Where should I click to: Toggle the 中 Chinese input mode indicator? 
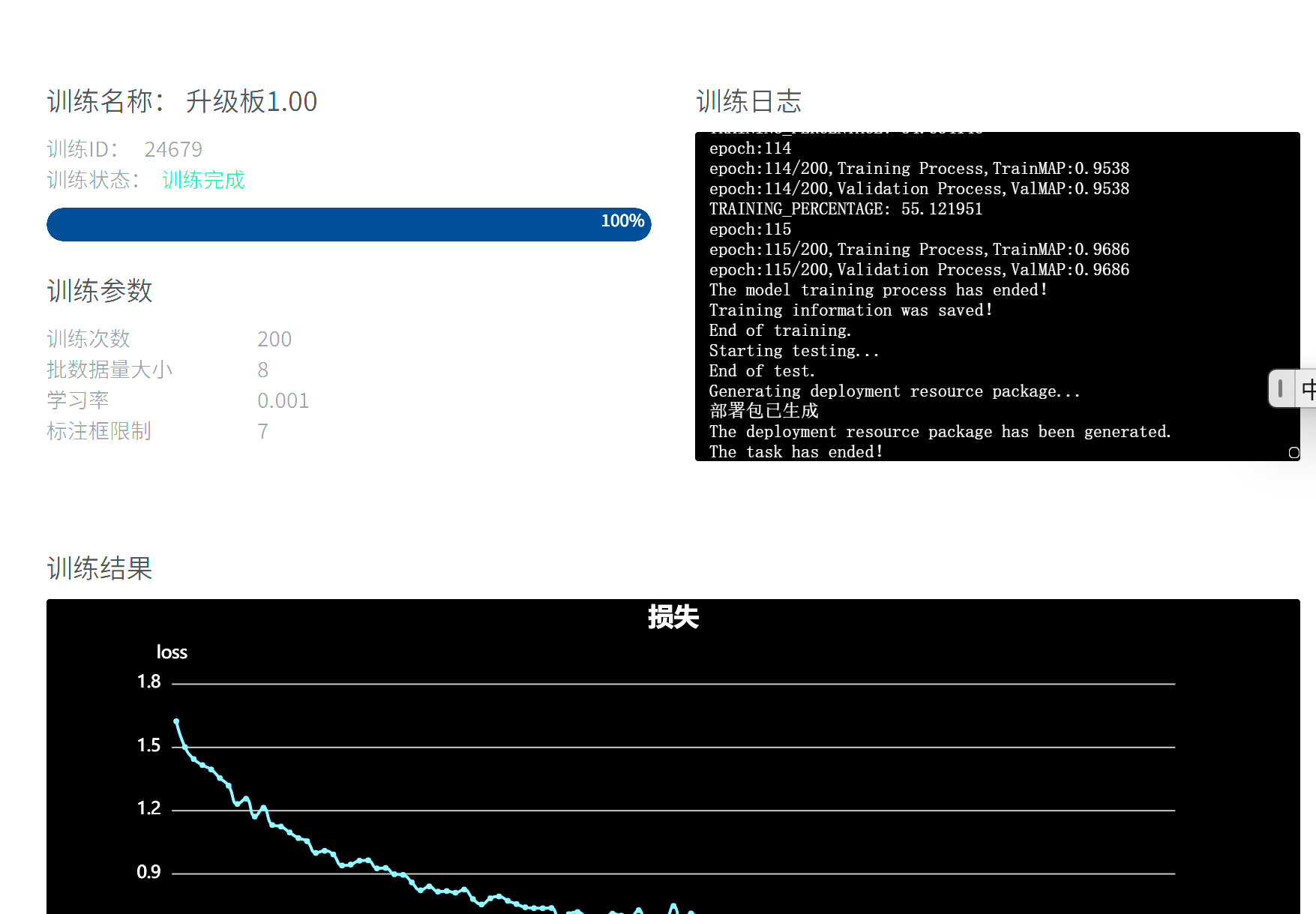(x=1308, y=388)
